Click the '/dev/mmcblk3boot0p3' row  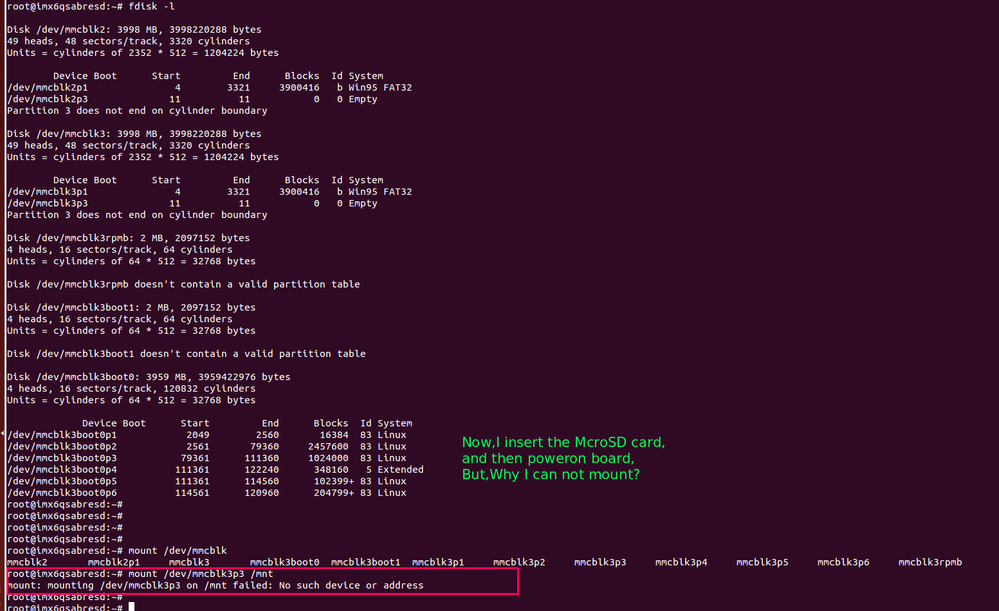(206, 457)
